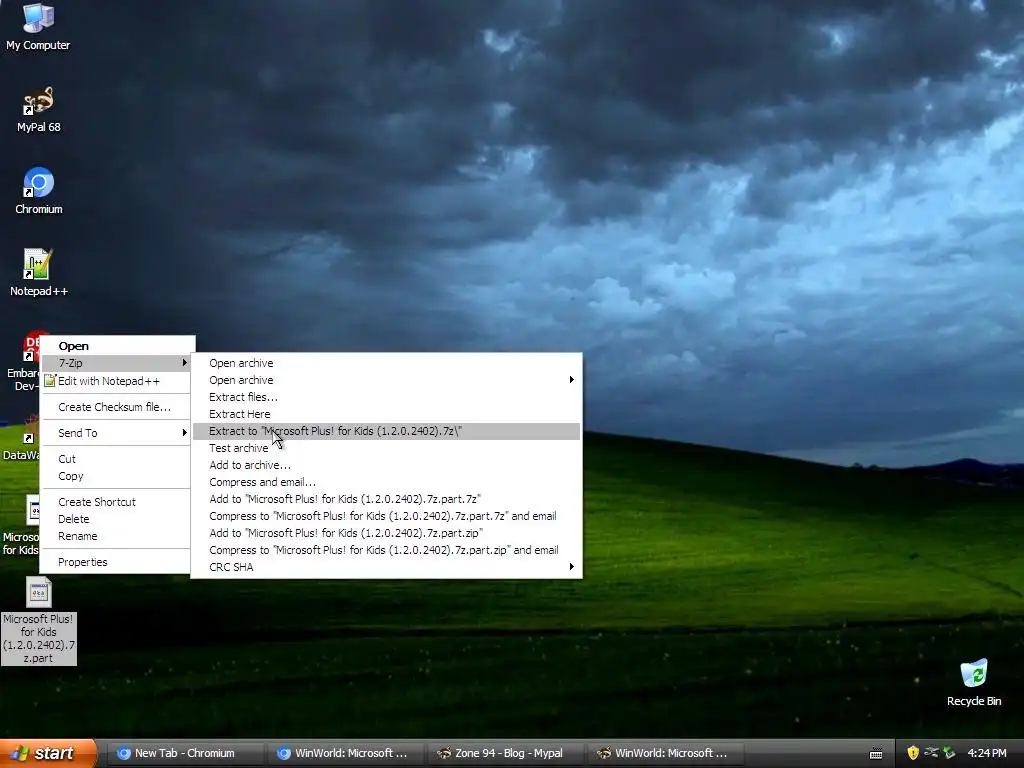Click the 4:24 PM clock

pos(987,753)
